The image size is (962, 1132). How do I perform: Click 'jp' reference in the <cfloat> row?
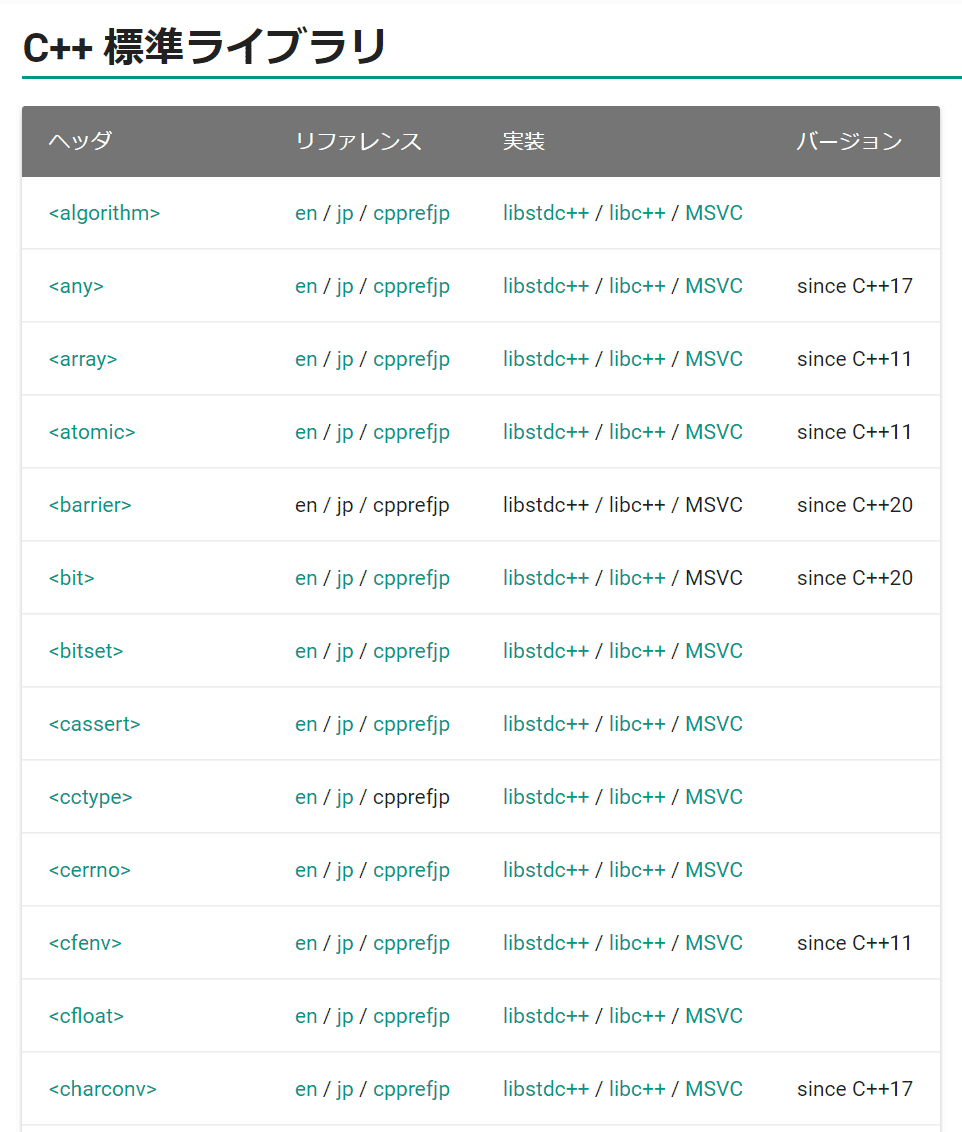click(345, 1017)
